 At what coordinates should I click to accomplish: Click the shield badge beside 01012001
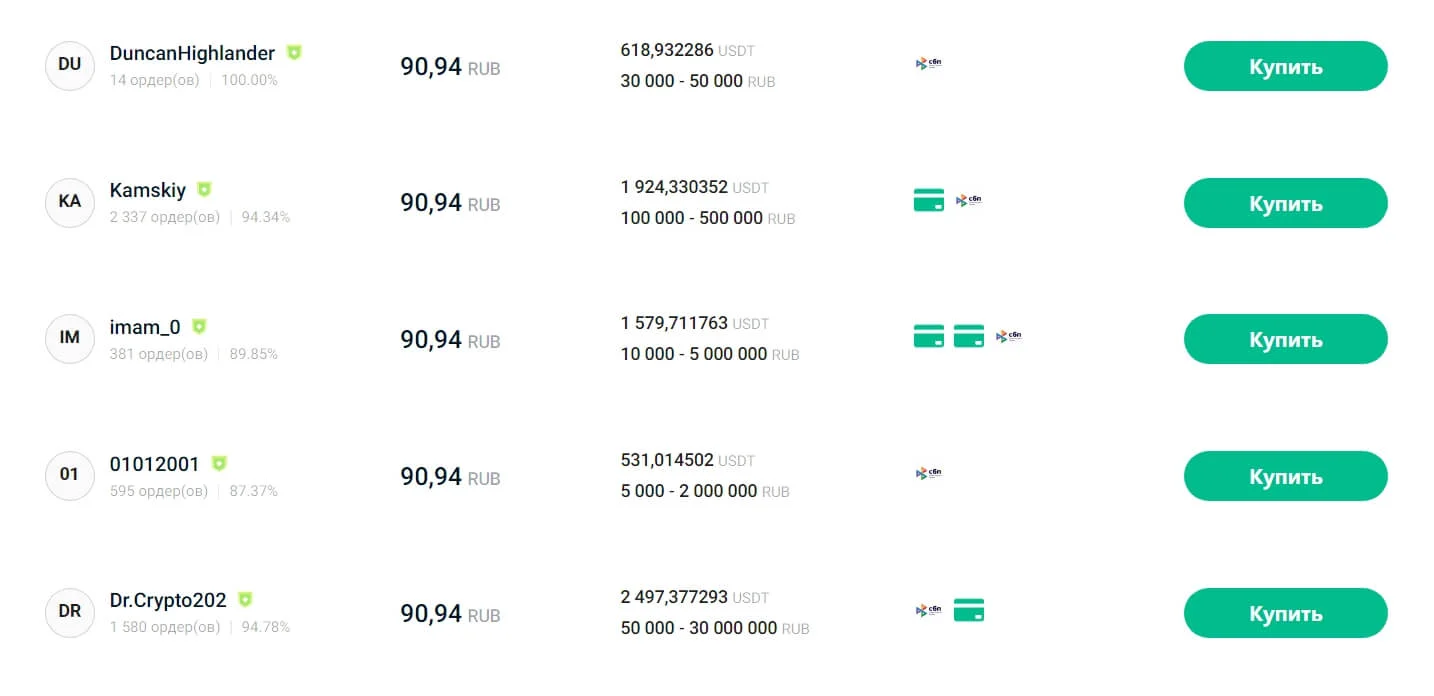point(219,463)
